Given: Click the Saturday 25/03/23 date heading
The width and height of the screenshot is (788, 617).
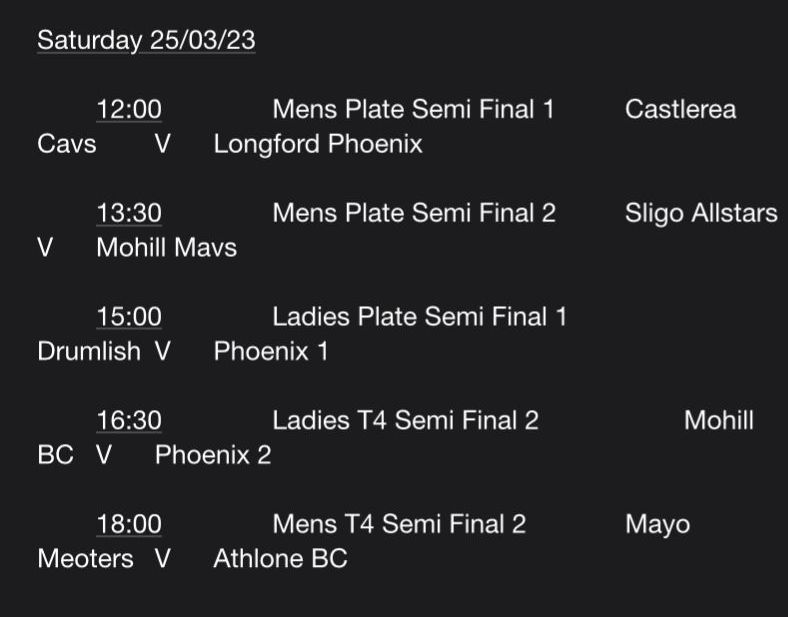Looking at the screenshot, I should [x=146, y=40].
